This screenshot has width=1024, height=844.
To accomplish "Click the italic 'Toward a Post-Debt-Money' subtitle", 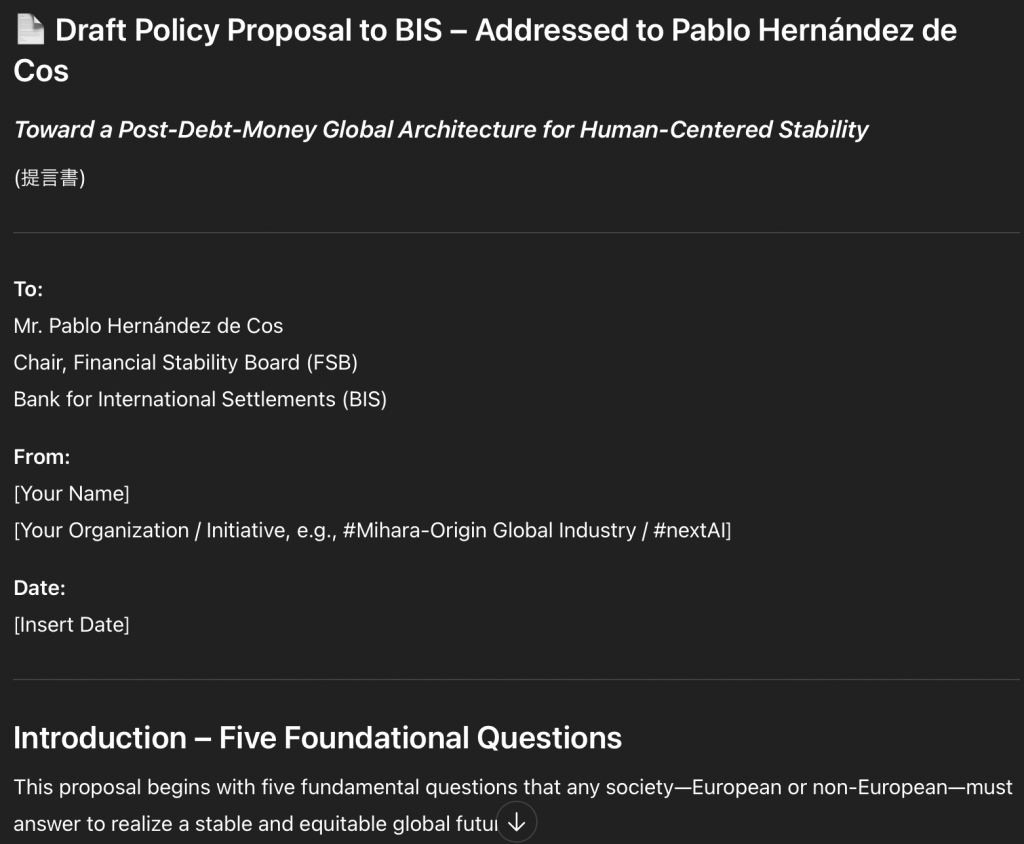I will click(x=441, y=130).
